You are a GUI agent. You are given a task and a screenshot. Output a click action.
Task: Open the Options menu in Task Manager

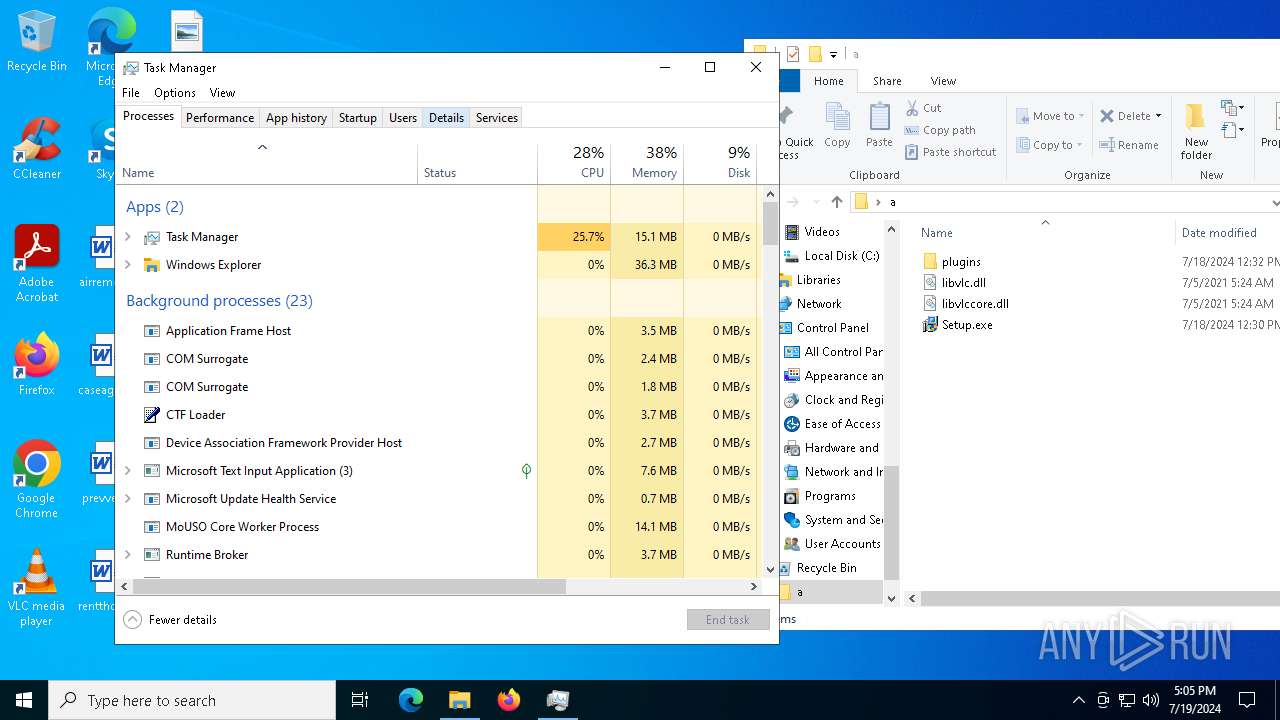click(175, 93)
